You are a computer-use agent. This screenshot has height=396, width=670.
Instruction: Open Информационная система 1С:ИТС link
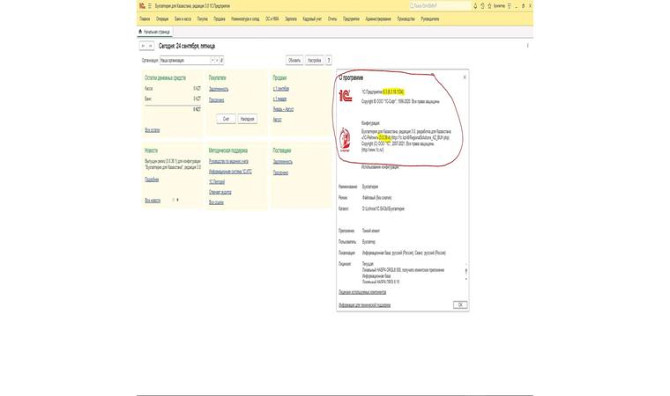[x=230, y=172]
